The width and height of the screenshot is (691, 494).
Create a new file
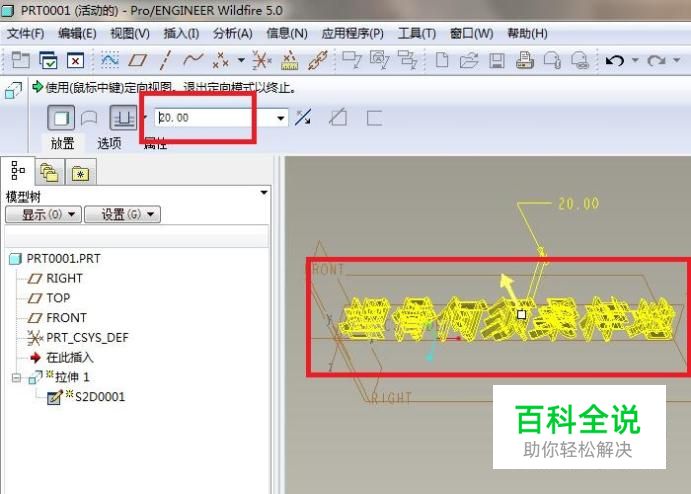[x=442, y=60]
